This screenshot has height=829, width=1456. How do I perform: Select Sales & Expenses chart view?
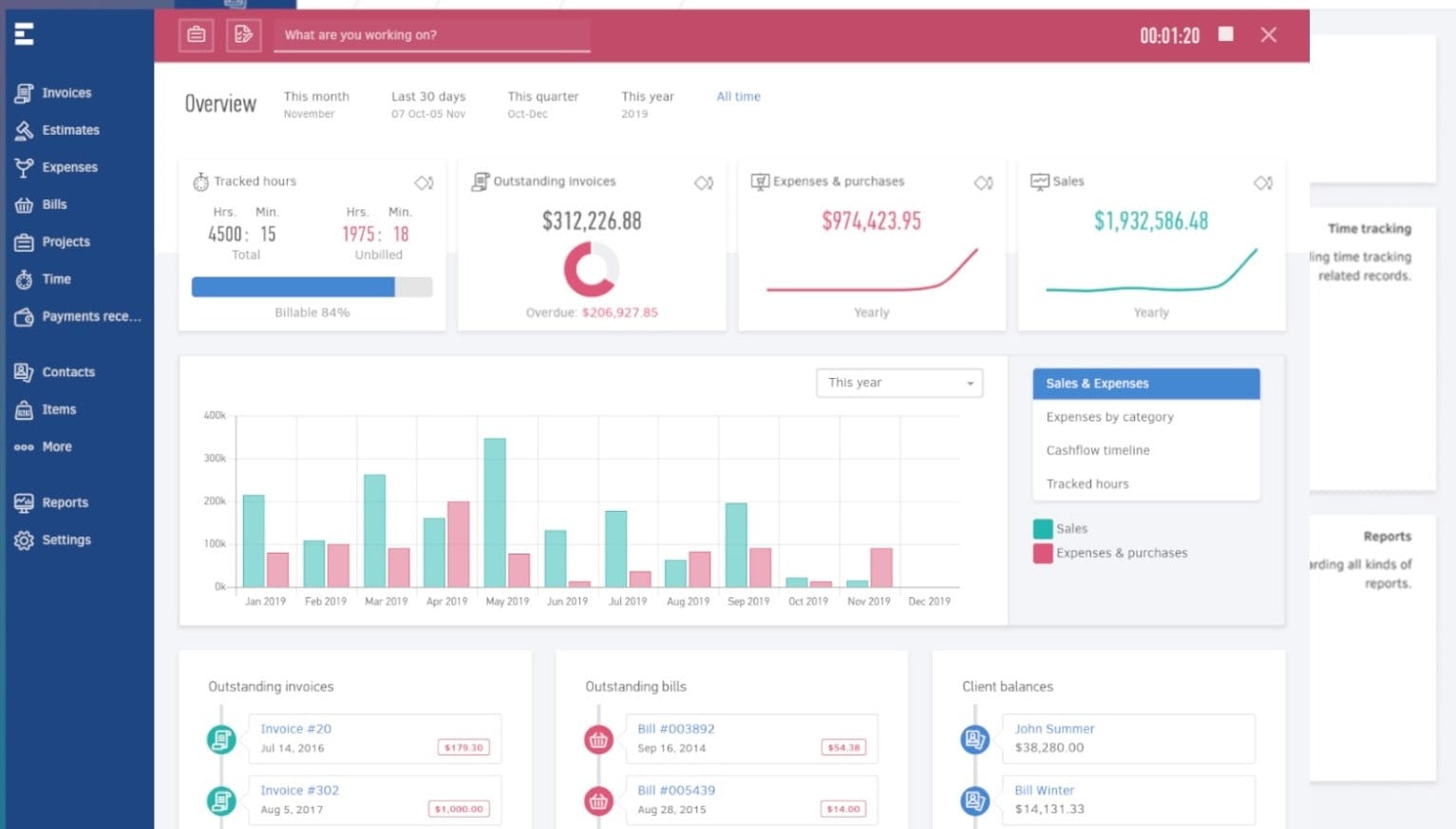[x=1146, y=384]
